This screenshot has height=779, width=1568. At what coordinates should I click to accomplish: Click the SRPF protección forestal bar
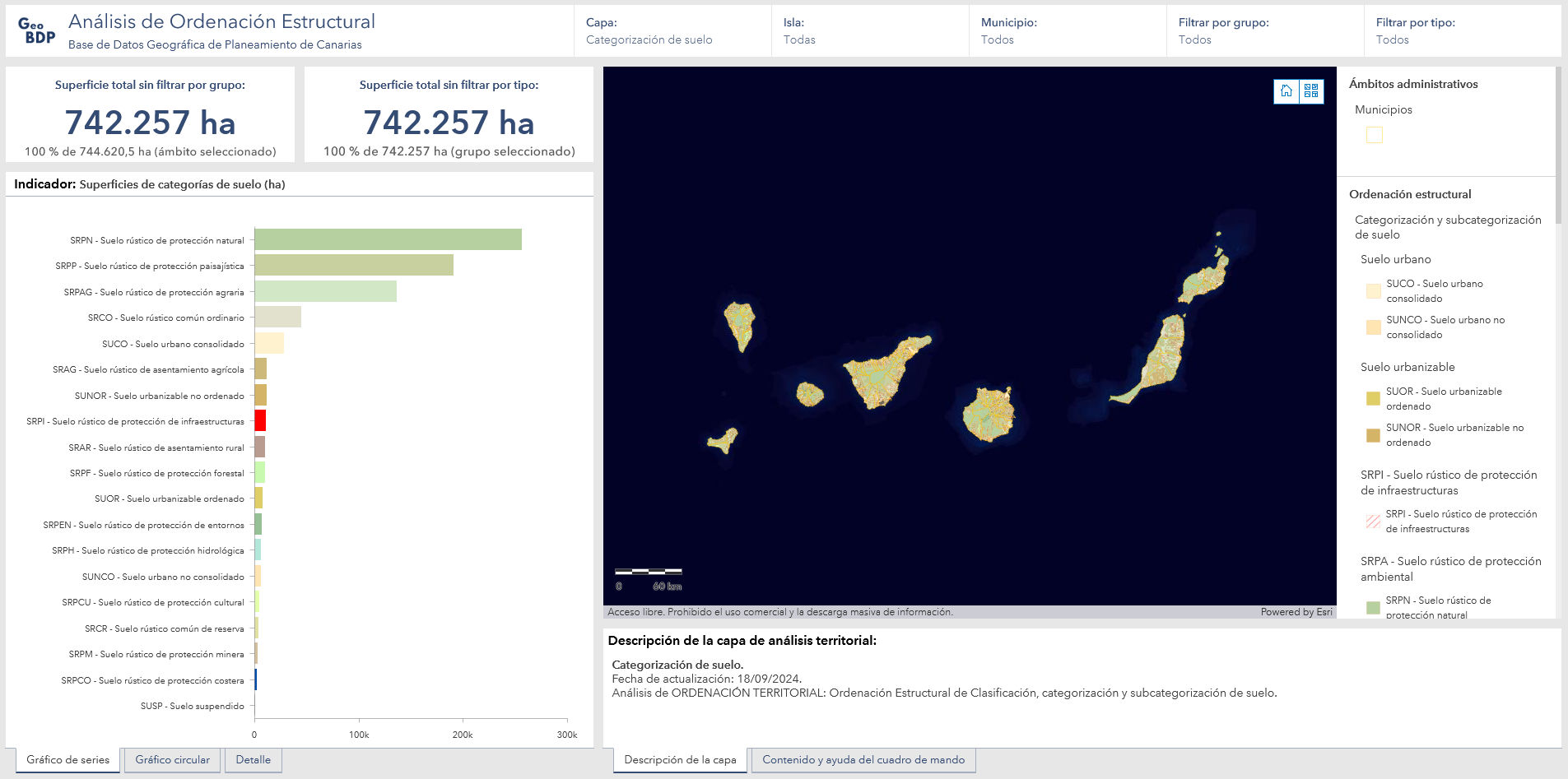click(260, 472)
